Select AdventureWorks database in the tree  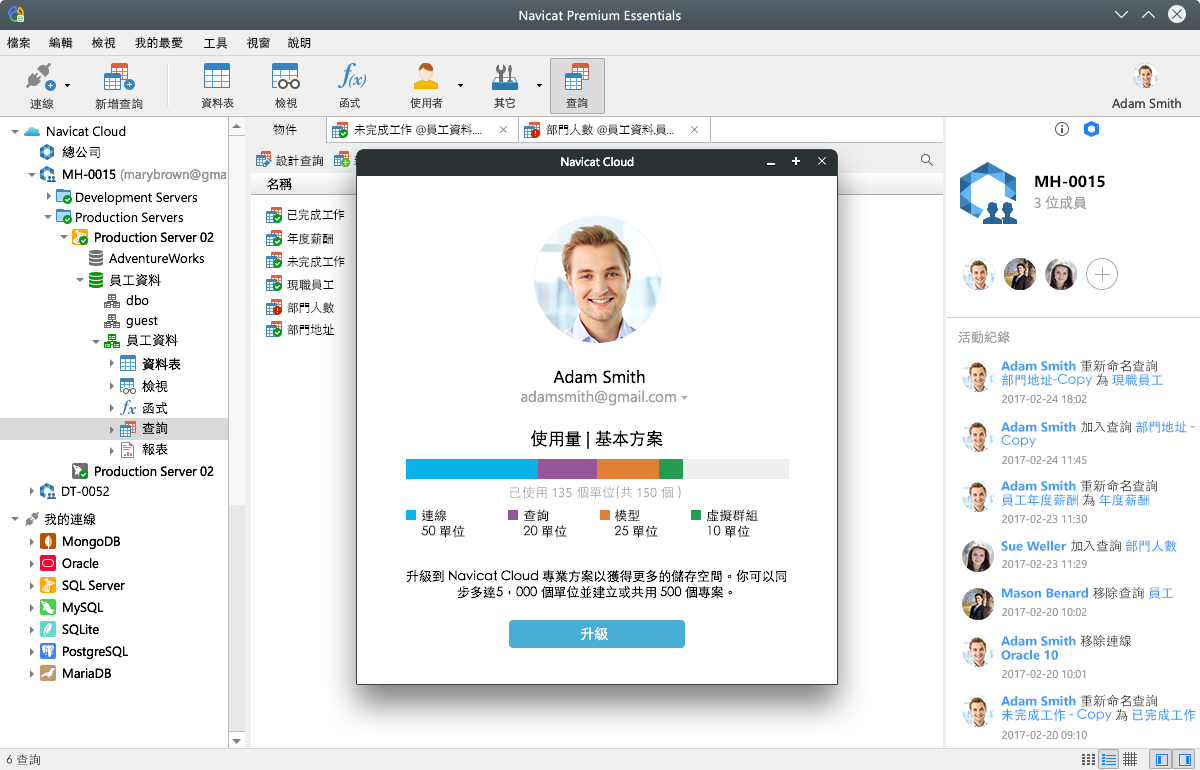pyautogui.click(x=147, y=258)
